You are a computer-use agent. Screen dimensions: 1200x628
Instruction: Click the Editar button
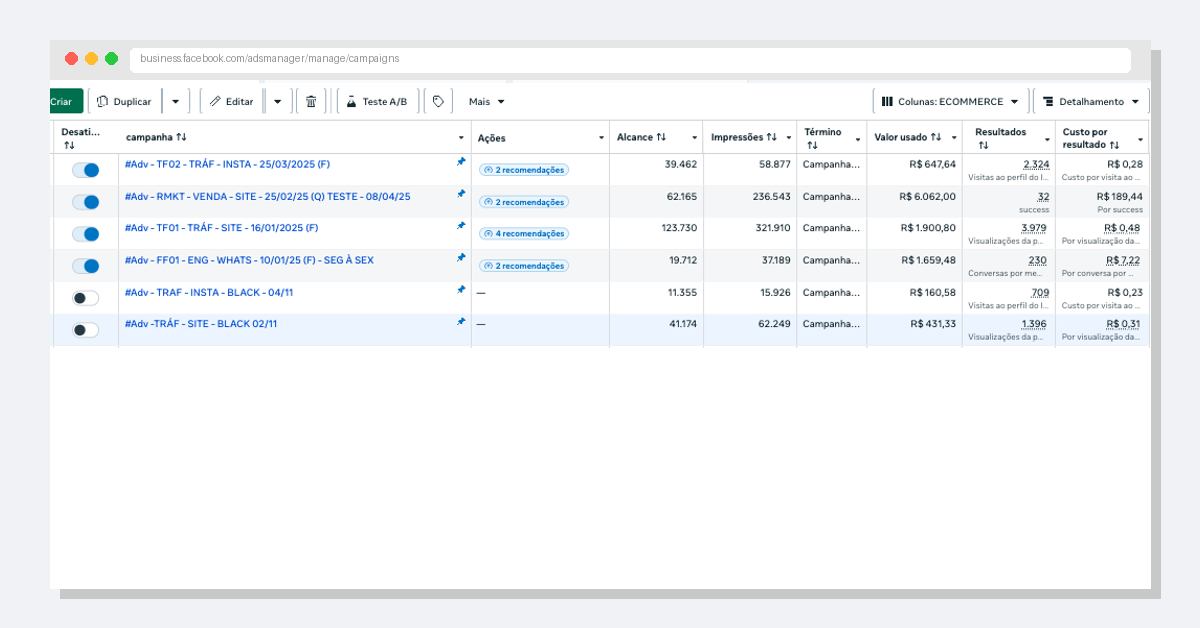tap(231, 101)
